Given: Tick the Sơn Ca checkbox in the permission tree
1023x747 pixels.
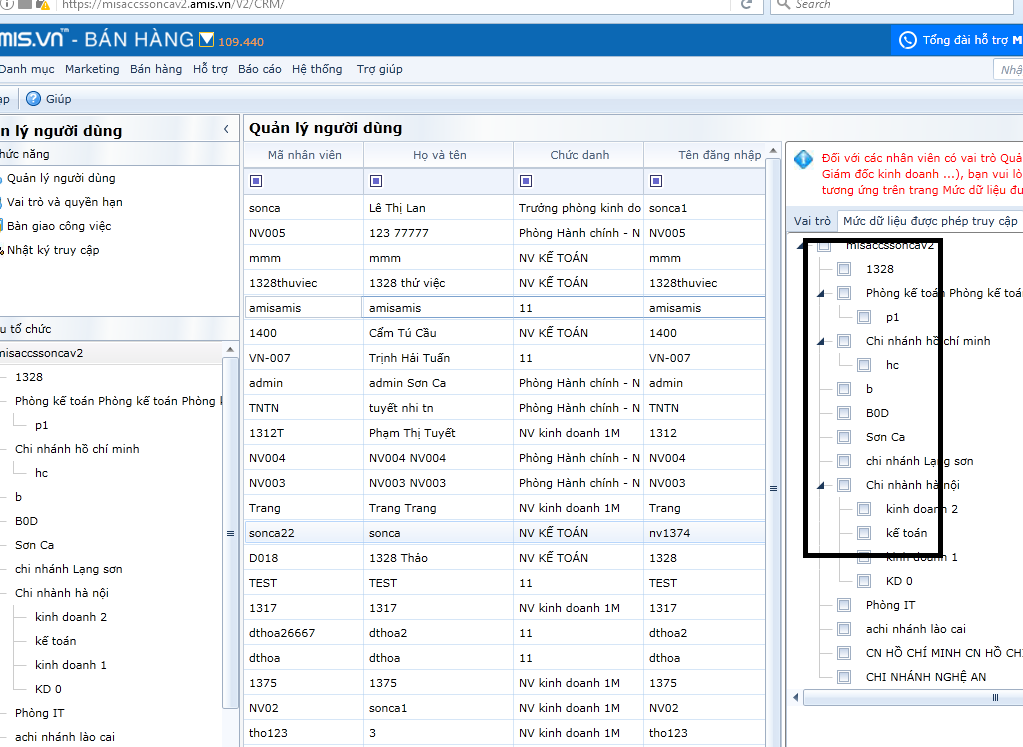Looking at the screenshot, I should pos(844,437).
